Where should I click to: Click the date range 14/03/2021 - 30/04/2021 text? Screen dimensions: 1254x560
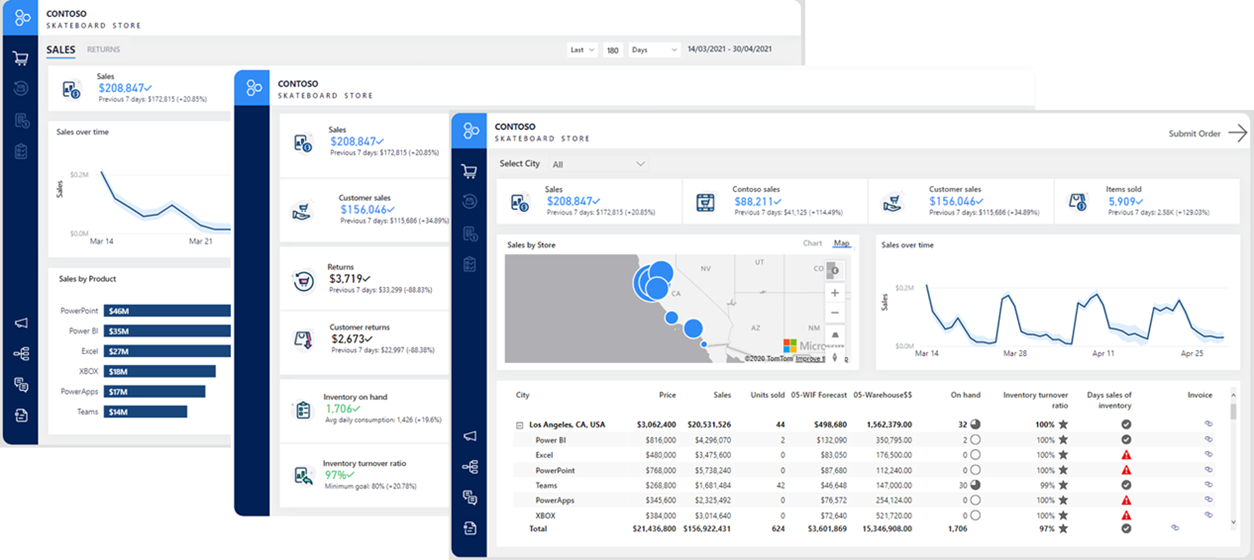730,49
